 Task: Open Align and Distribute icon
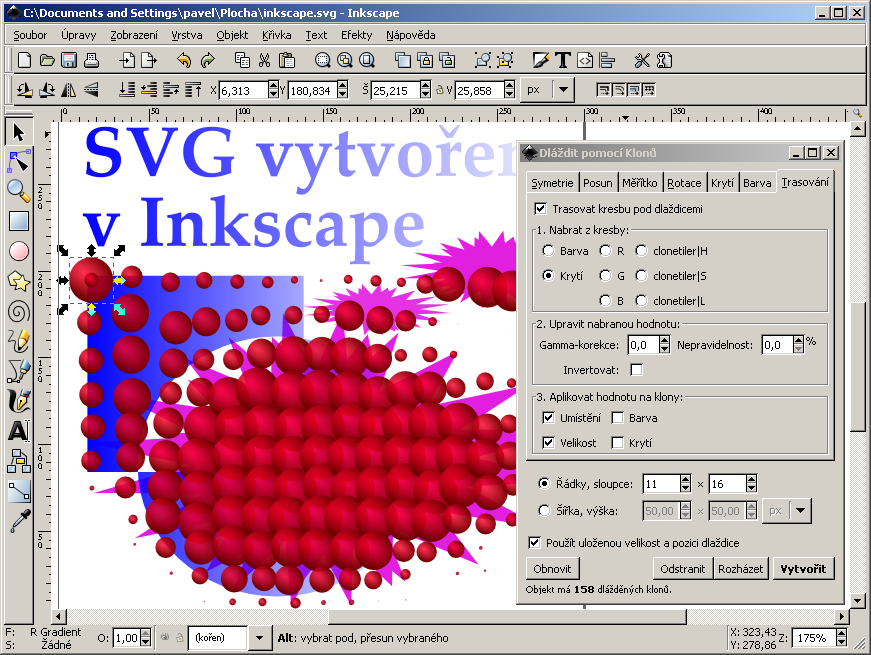coord(607,60)
